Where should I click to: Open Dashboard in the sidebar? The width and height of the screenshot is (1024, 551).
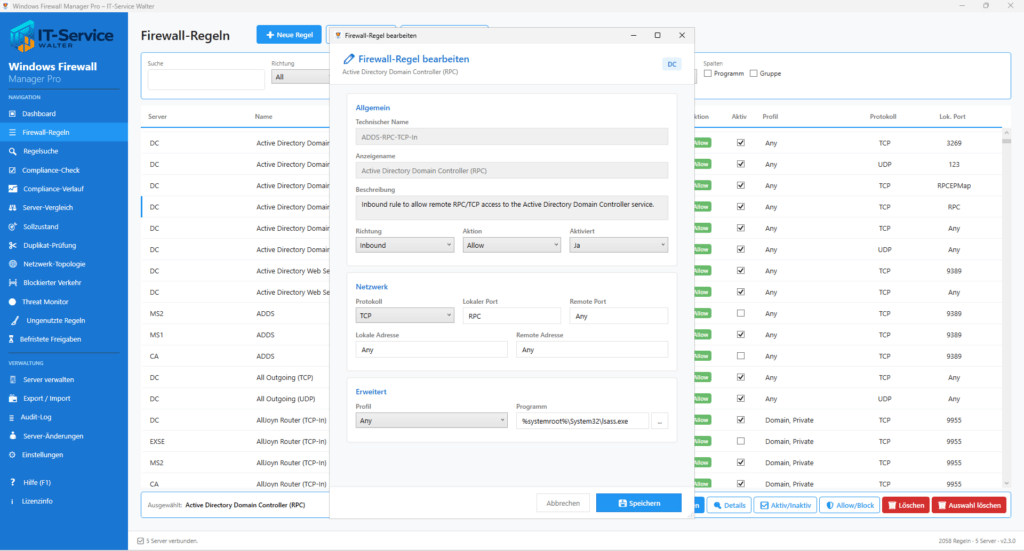click(39, 114)
